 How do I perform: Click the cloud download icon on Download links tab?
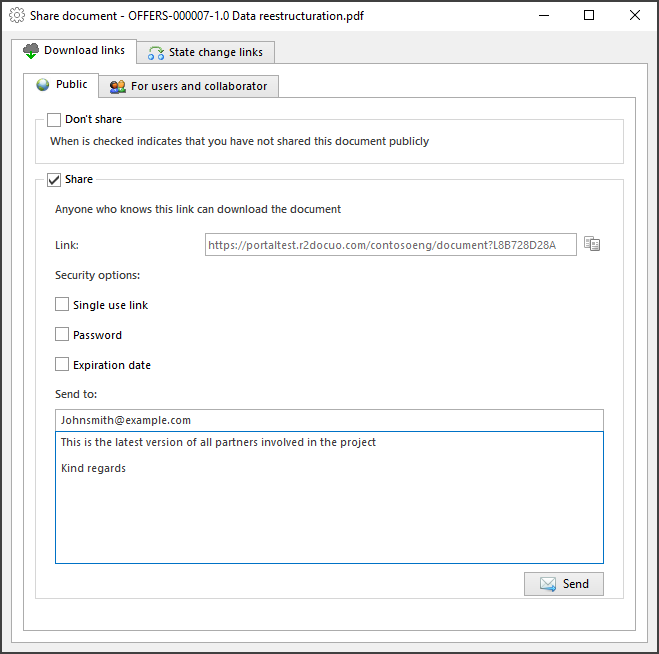(x=31, y=51)
